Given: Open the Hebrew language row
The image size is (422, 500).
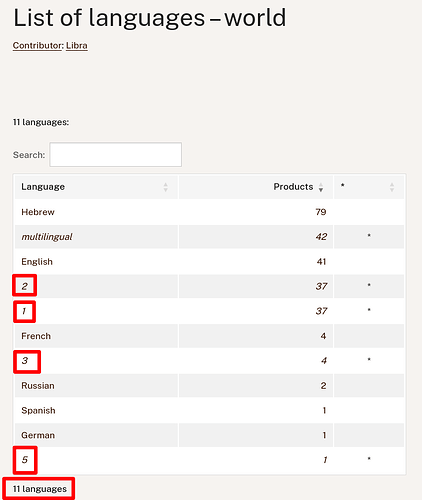Looking at the screenshot, I should pyautogui.click(x=38, y=212).
